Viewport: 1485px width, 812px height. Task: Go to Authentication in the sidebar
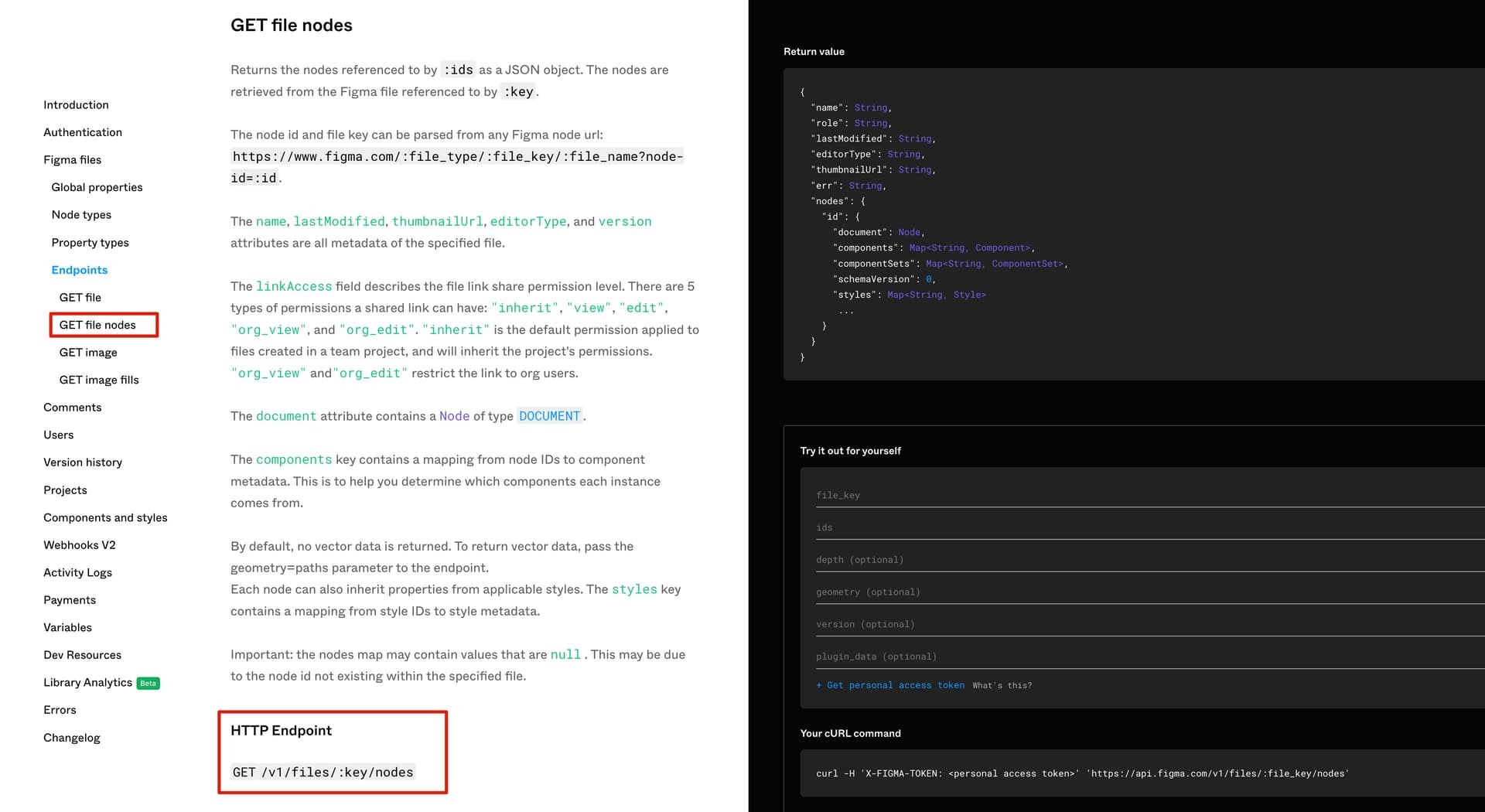[83, 132]
